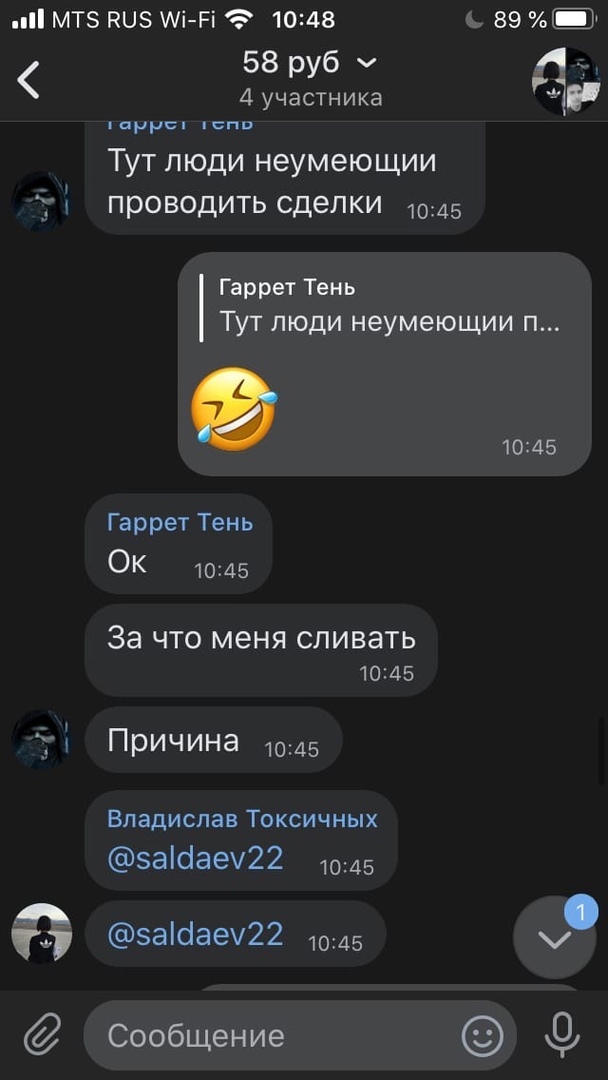Tap masked avatar beside 'проводить сделки' message
The width and height of the screenshot is (608, 1080).
pos(41,200)
